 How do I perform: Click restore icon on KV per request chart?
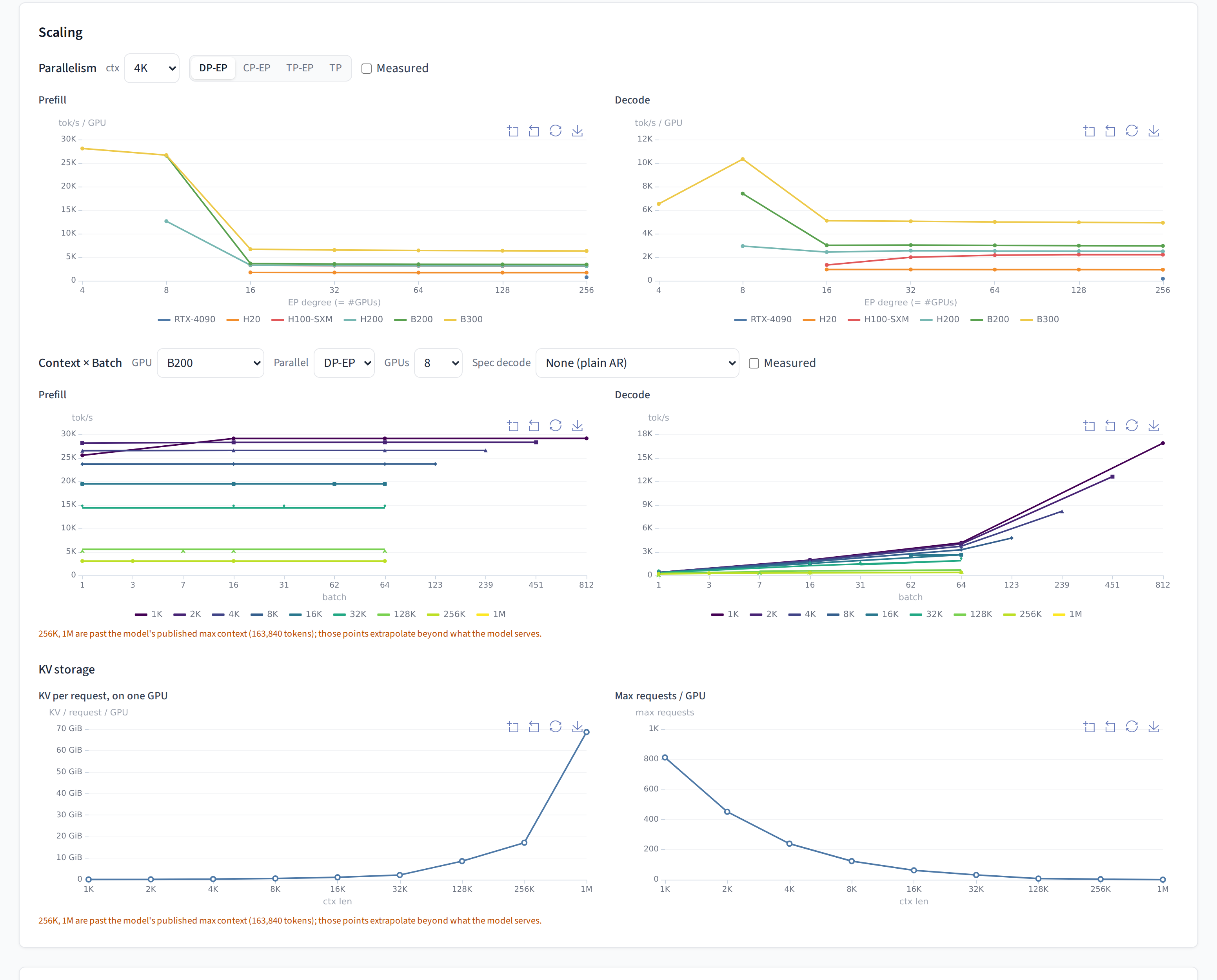tap(556, 726)
